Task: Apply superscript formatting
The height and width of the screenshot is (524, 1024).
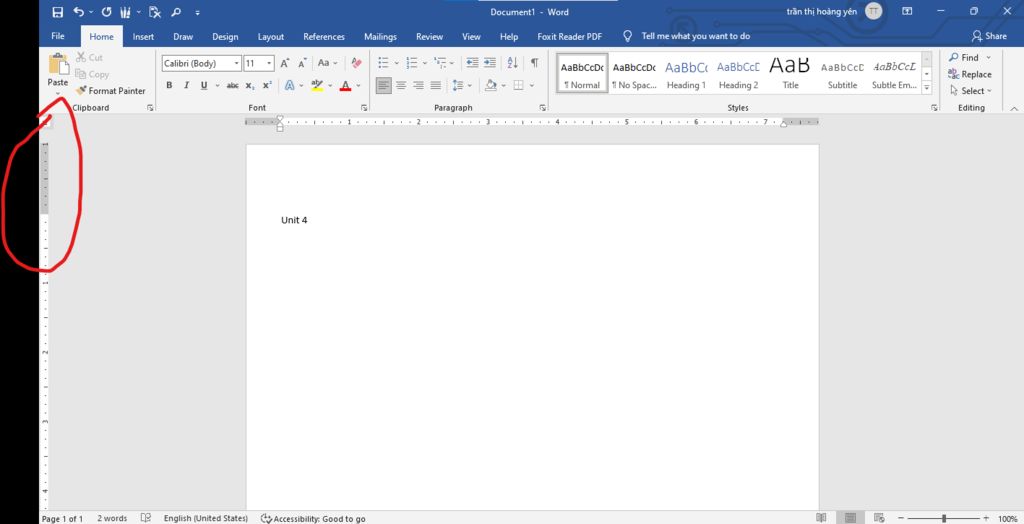Action: click(267, 86)
